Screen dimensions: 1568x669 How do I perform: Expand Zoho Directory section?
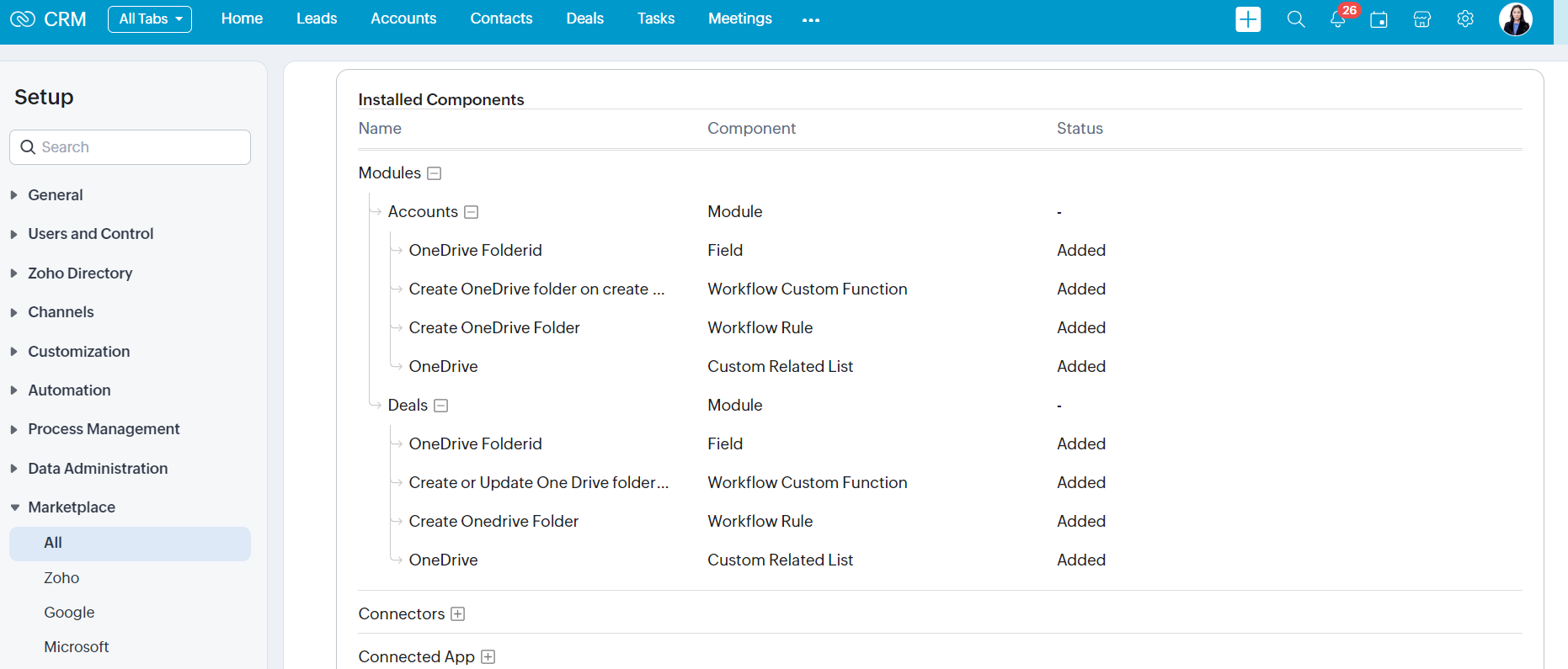coord(80,273)
